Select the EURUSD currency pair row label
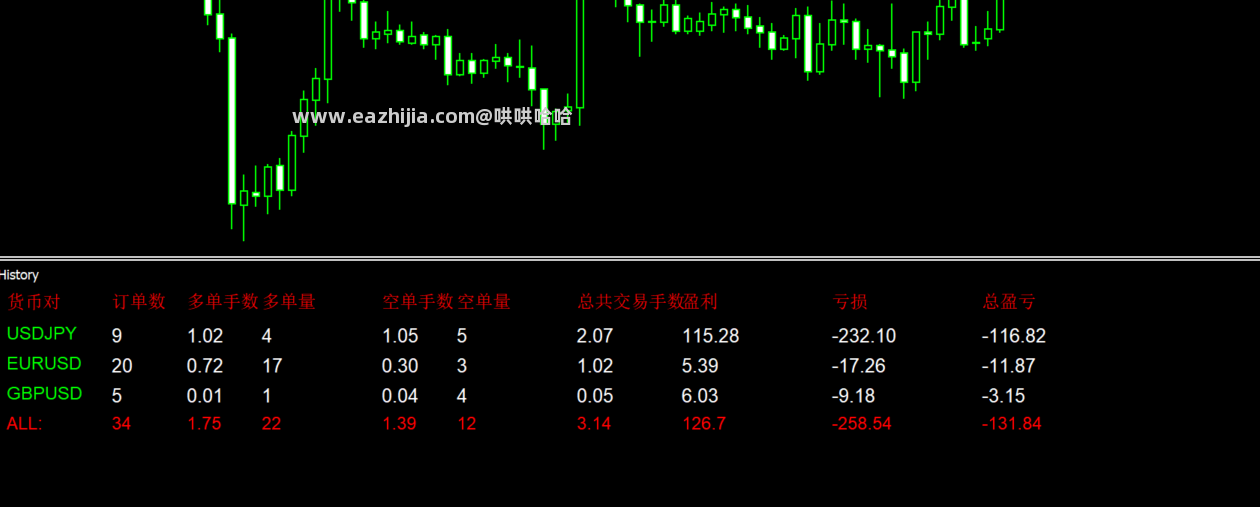Image resolution: width=1260 pixels, height=507 pixels. (x=44, y=364)
